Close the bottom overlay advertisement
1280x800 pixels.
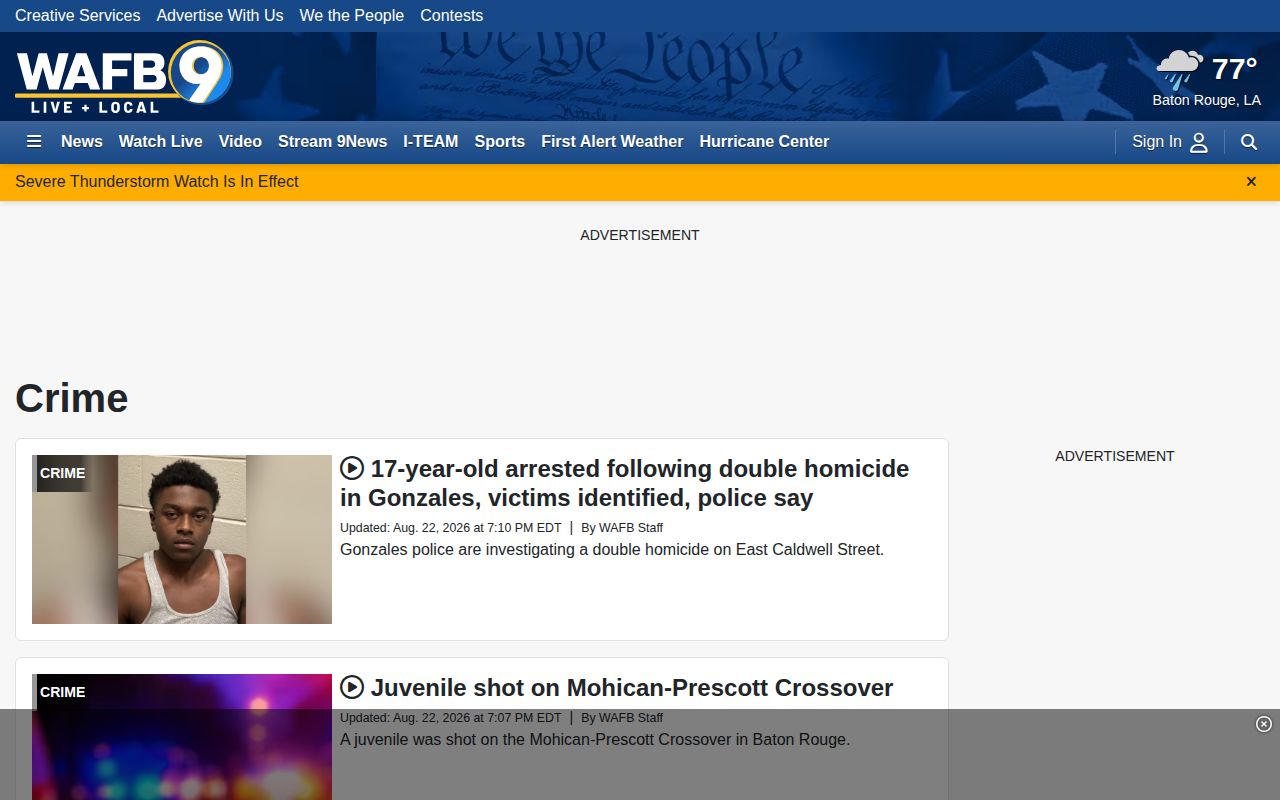[1264, 724]
